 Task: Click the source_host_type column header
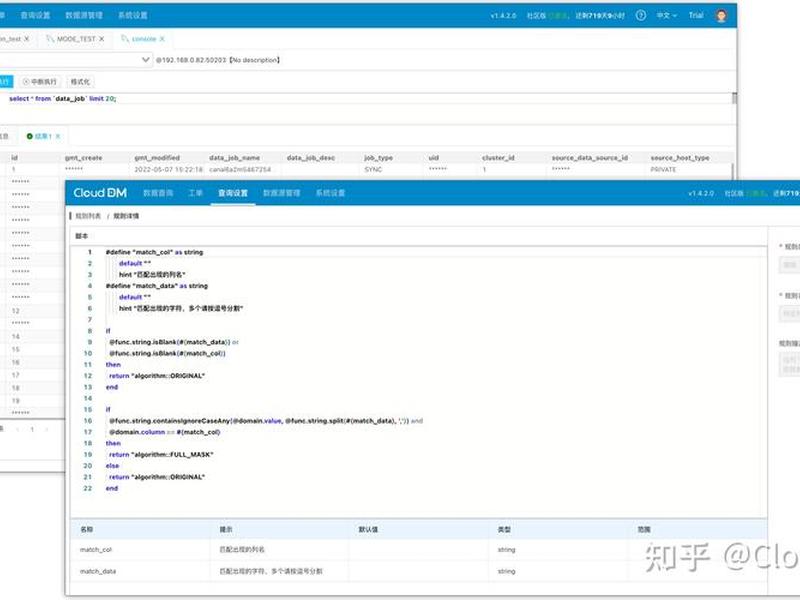coord(680,158)
